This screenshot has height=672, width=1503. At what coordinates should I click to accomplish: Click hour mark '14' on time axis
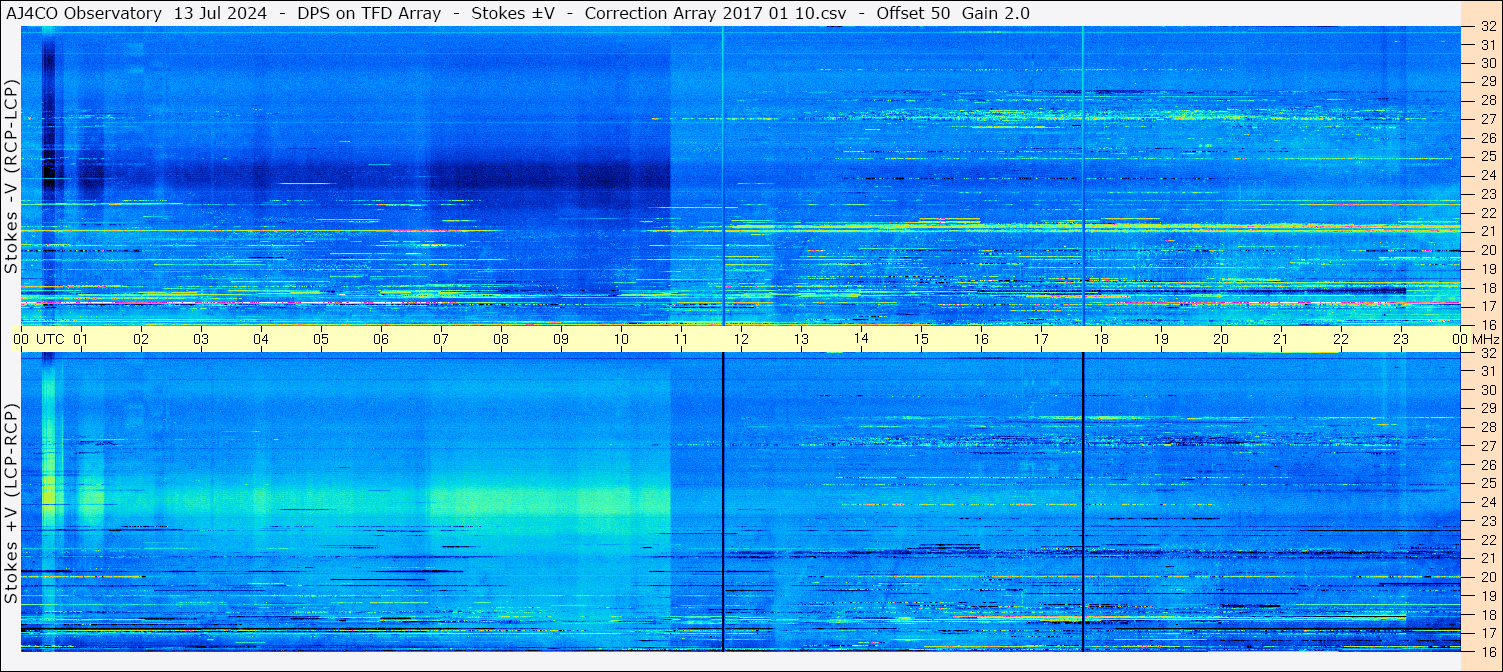(861, 339)
